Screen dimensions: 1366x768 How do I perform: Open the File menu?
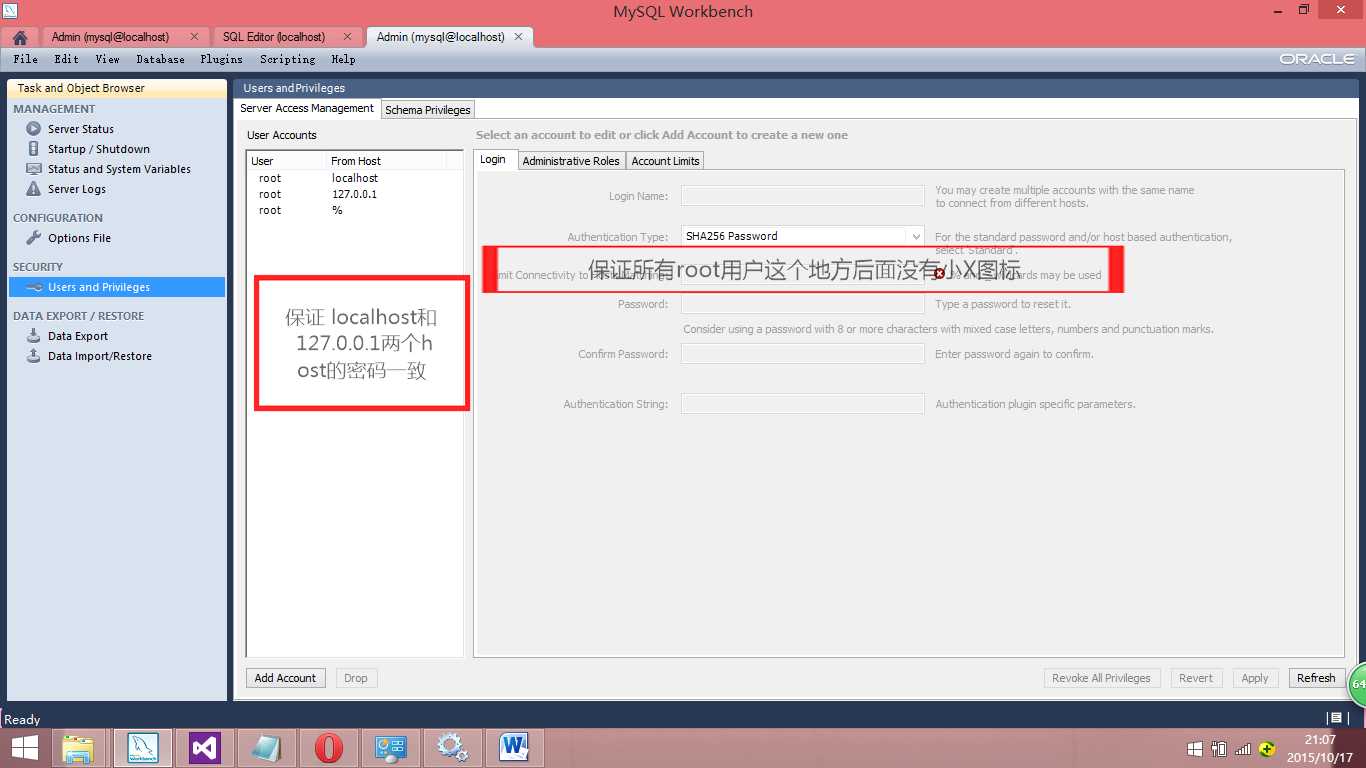point(26,60)
